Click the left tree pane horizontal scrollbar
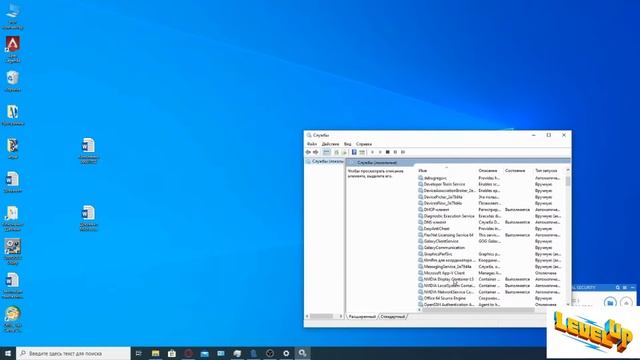 (322, 316)
